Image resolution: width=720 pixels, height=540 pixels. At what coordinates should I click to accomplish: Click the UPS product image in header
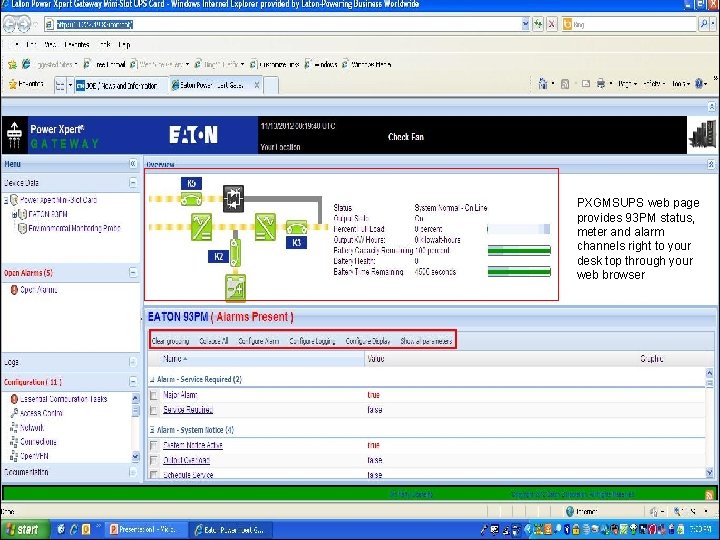(702, 134)
